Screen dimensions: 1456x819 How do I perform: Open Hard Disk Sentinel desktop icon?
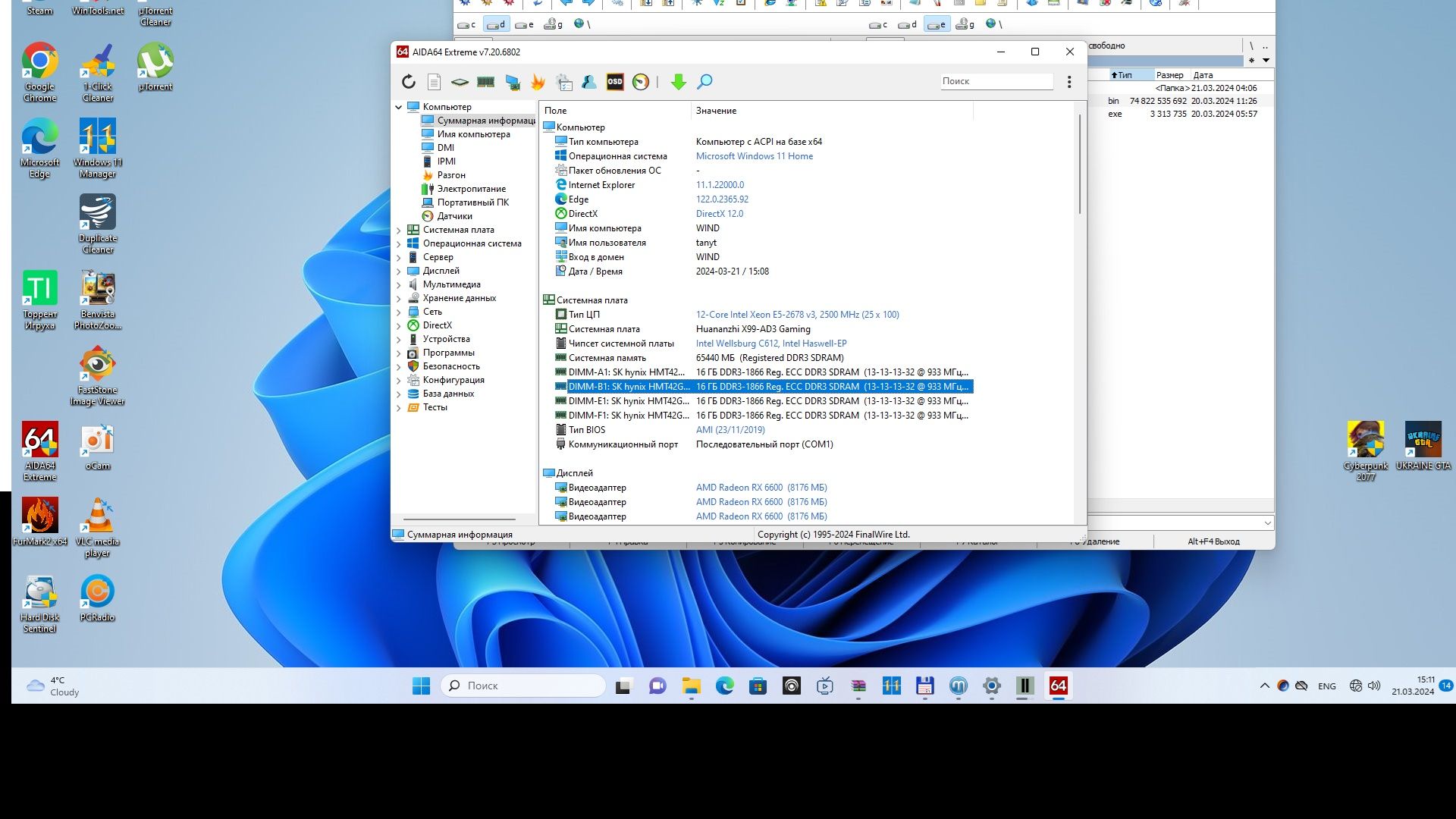(x=39, y=604)
